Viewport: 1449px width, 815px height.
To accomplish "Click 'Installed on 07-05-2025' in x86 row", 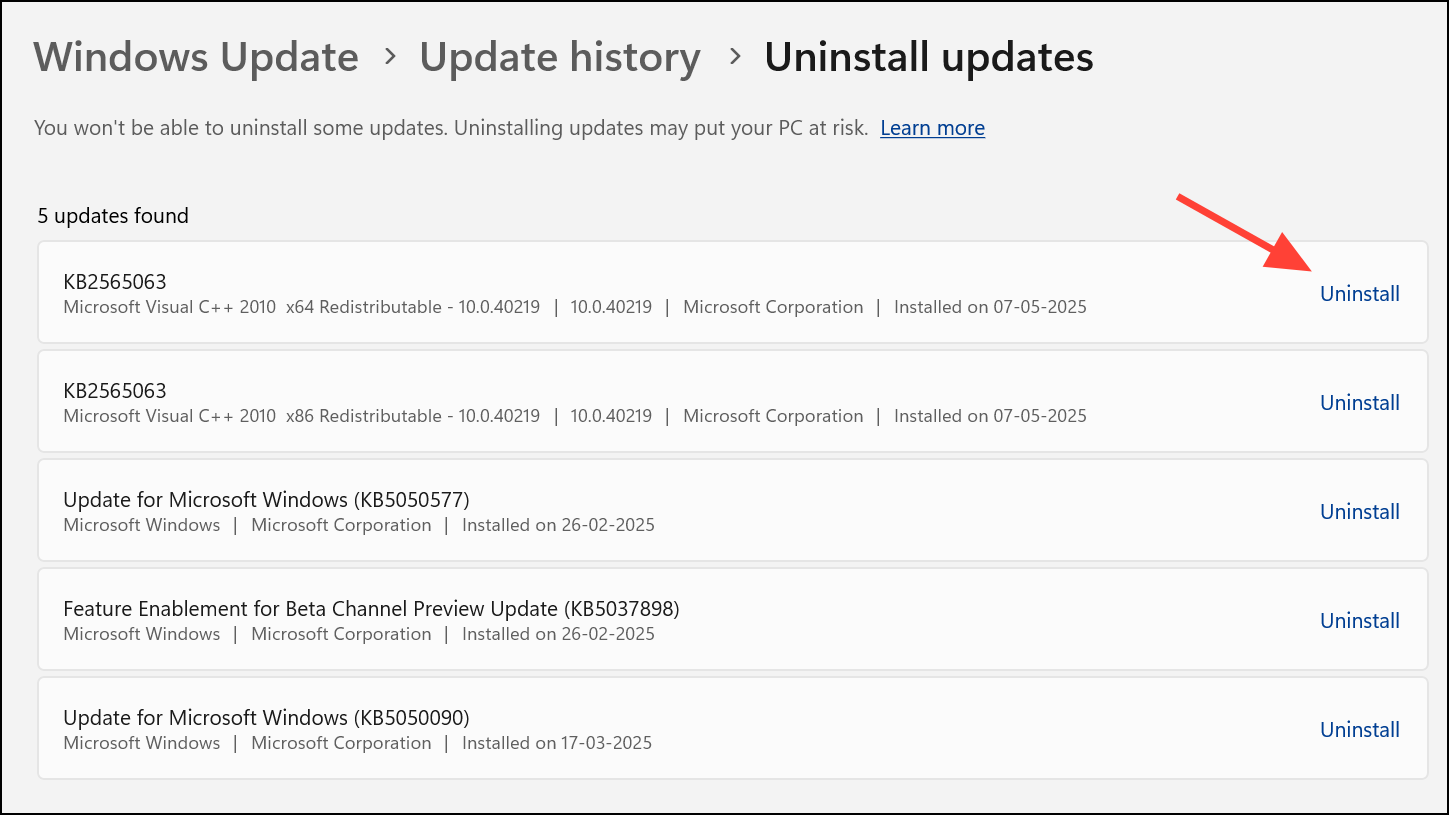I will [x=990, y=416].
